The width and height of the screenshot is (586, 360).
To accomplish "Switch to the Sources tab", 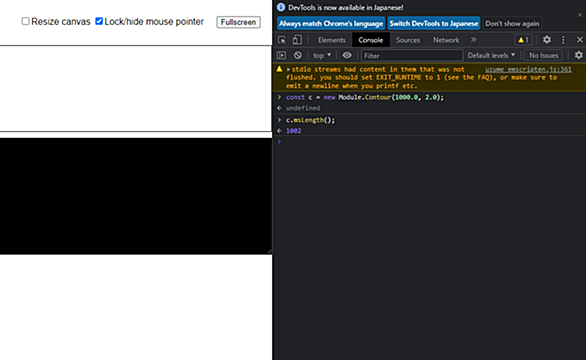I will (408, 40).
